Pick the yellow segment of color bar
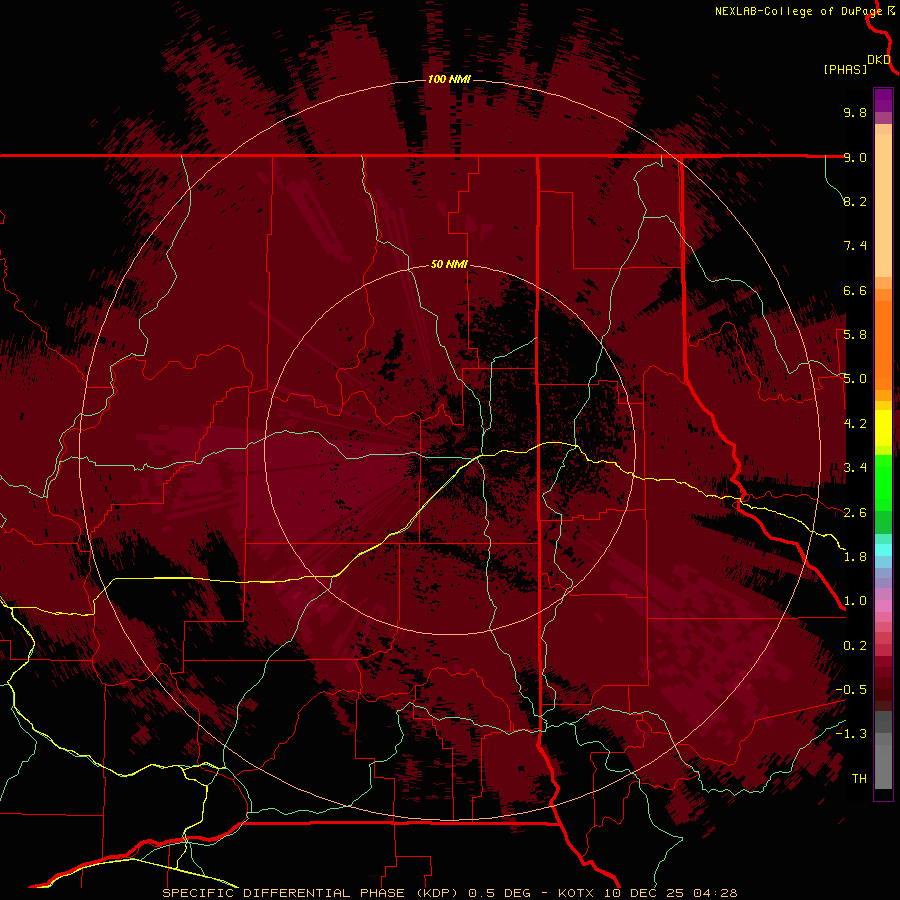Image resolution: width=900 pixels, height=900 pixels. tap(883, 428)
